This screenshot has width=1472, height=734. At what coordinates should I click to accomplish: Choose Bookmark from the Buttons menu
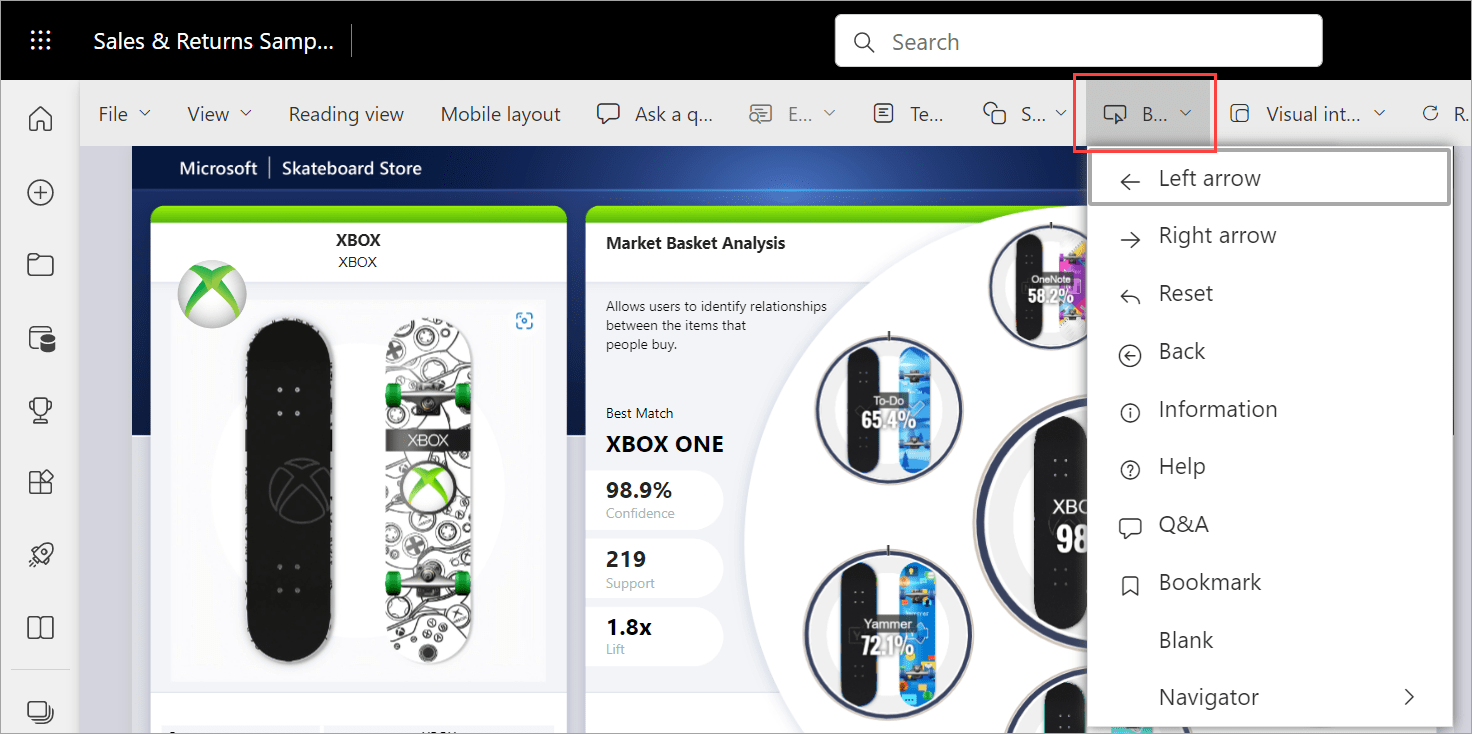[1209, 582]
